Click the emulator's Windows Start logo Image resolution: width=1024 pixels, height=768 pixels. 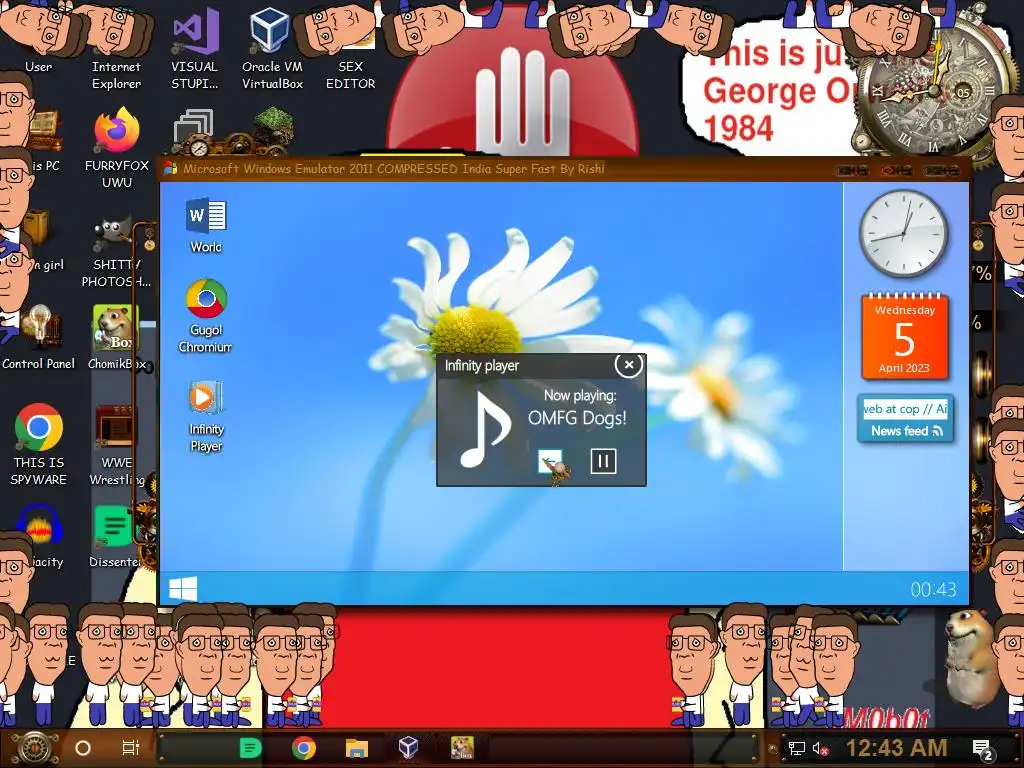[x=183, y=588]
